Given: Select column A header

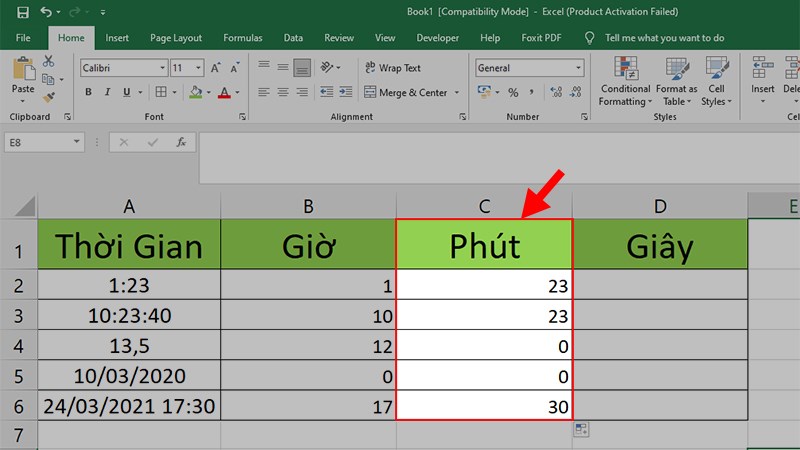Looking at the screenshot, I should 129,206.
